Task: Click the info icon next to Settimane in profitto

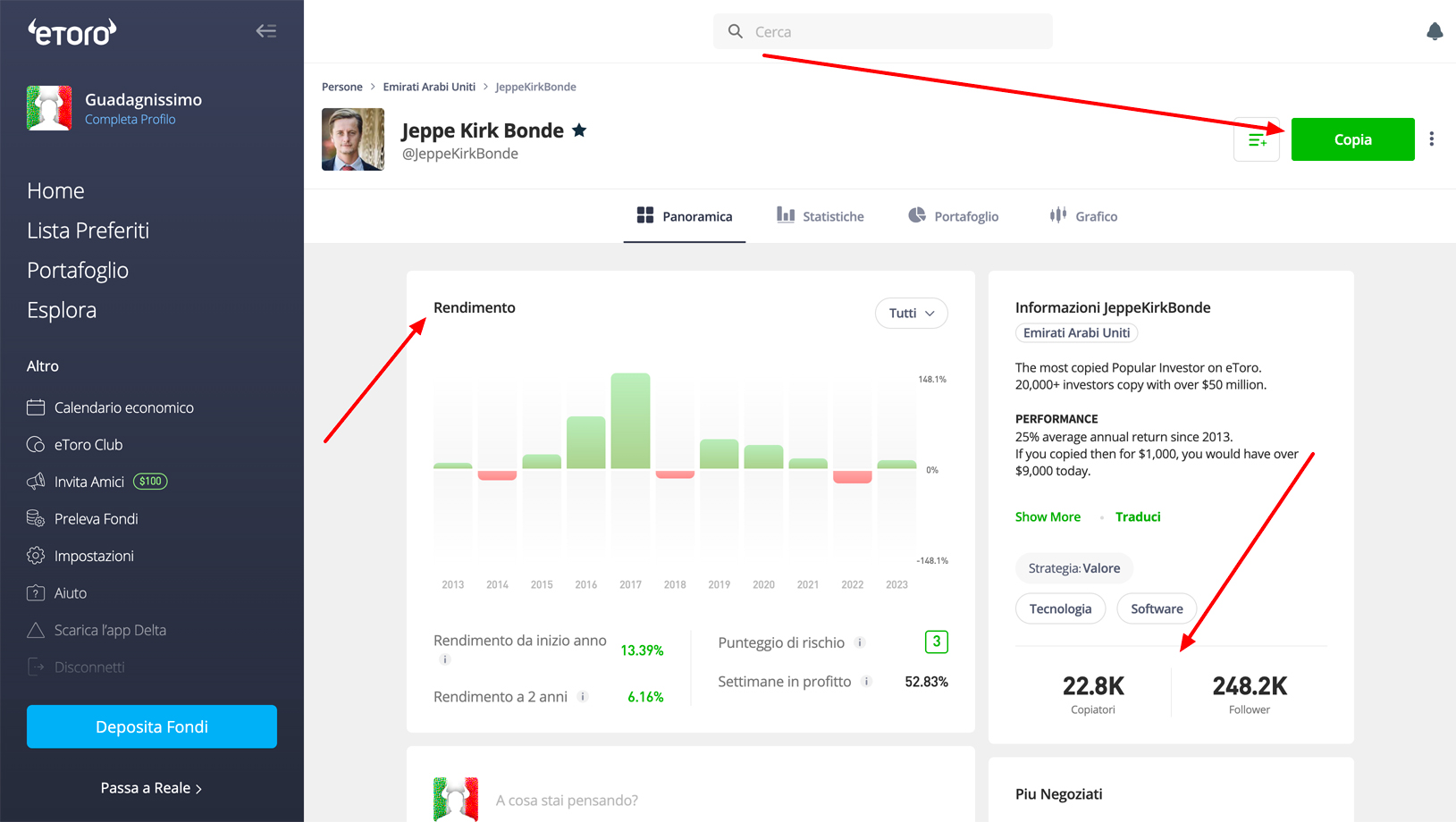Action: (x=866, y=682)
